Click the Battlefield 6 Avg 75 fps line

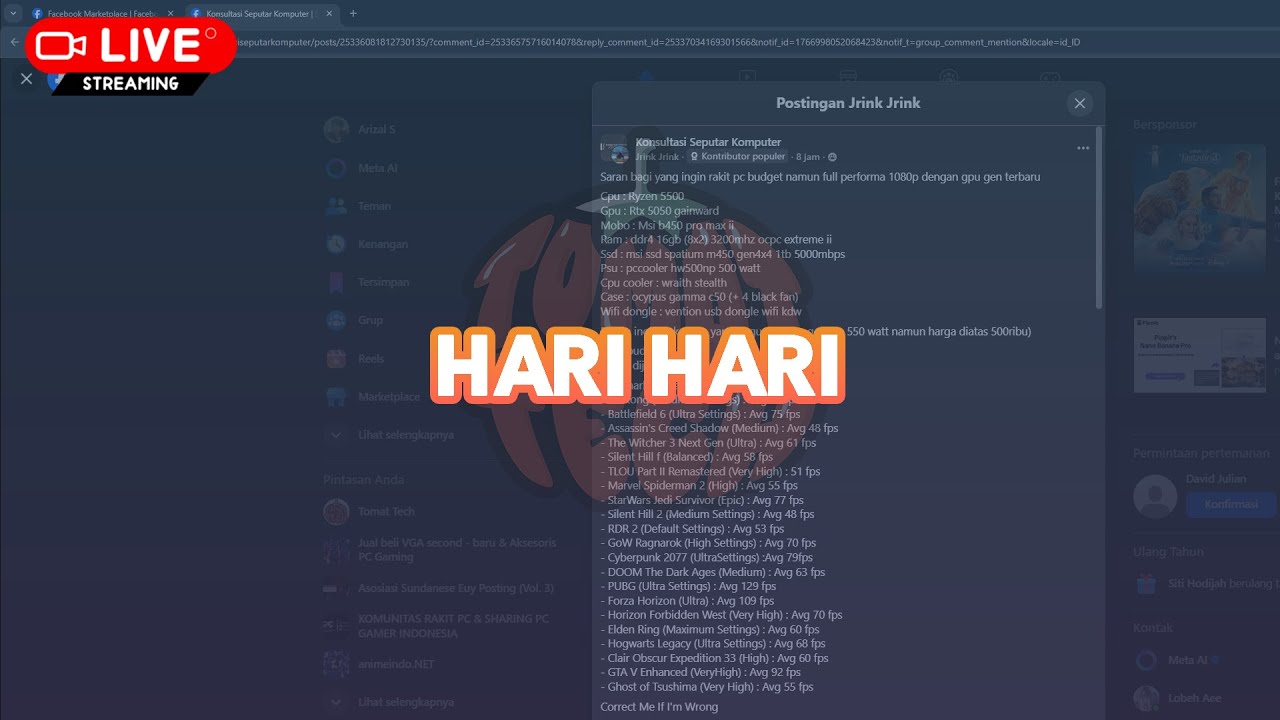point(701,414)
